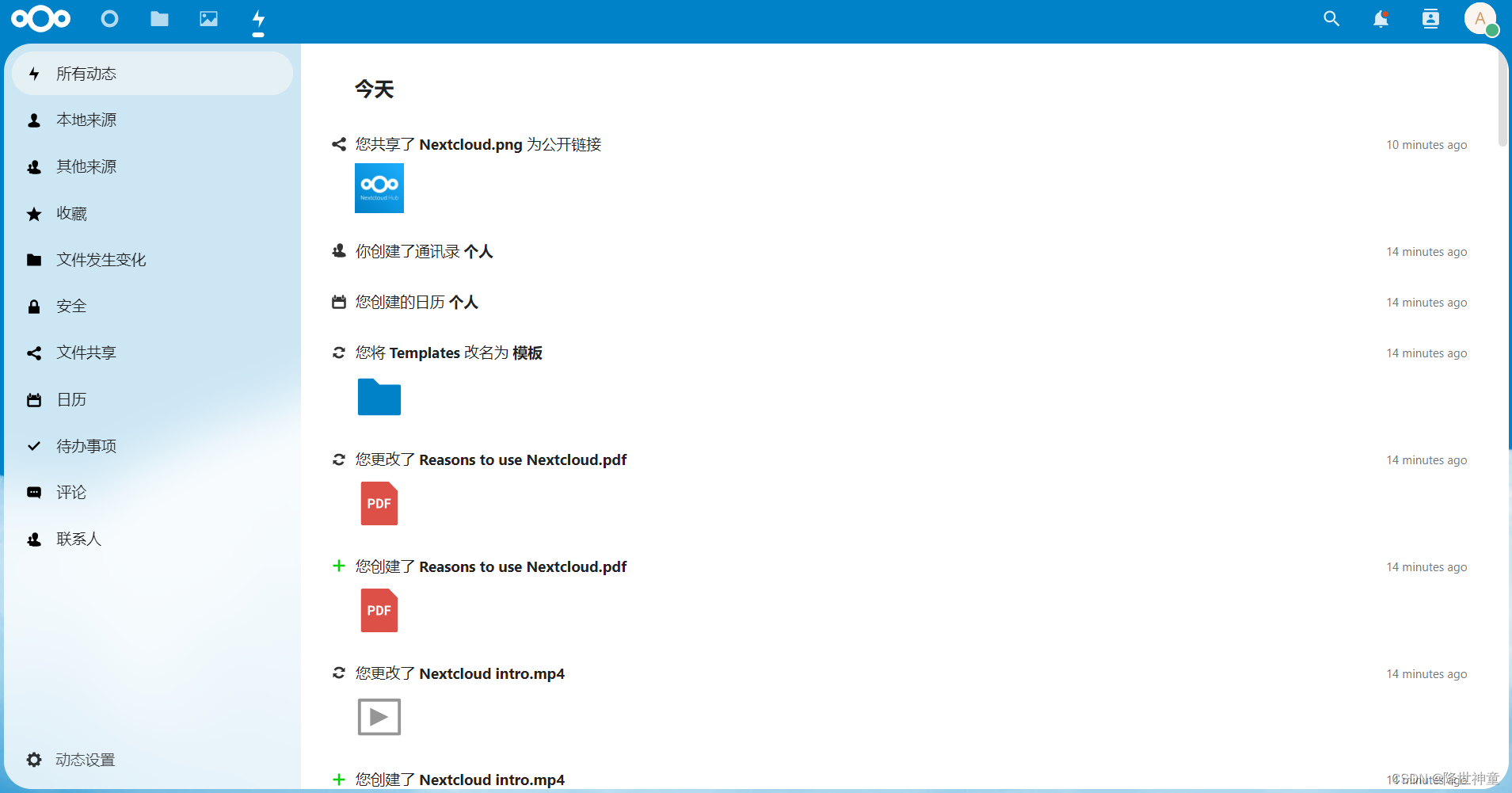The width and height of the screenshot is (1512, 793).
Task: Click the 文件发生变化 folder icon
Action: point(34,260)
